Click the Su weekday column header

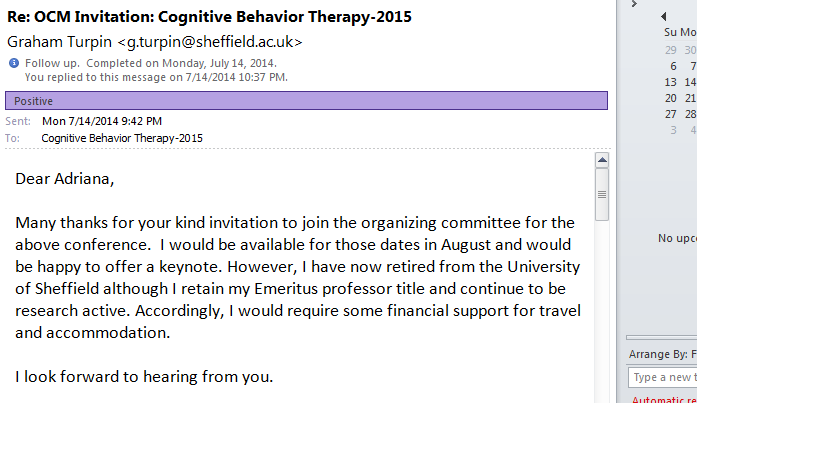pyautogui.click(x=671, y=33)
